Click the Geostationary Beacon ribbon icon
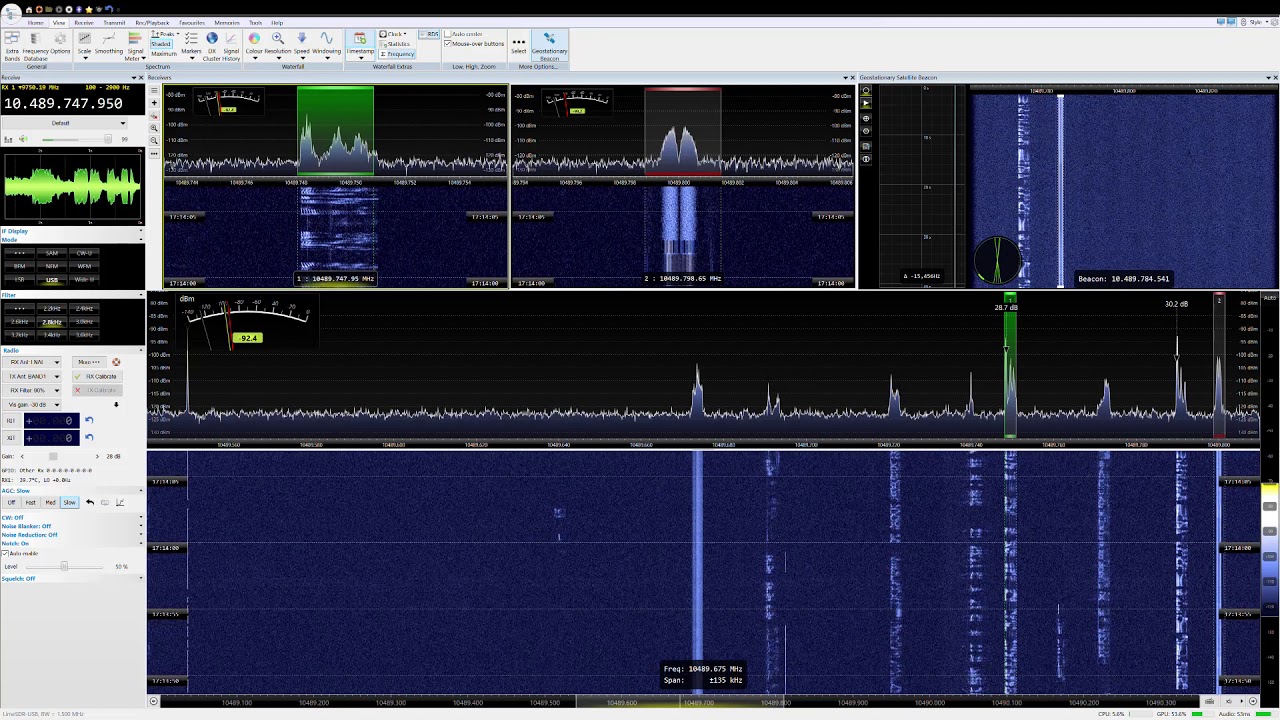The width and height of the screenshot is (1280, 720). click(x=549, y=46)
